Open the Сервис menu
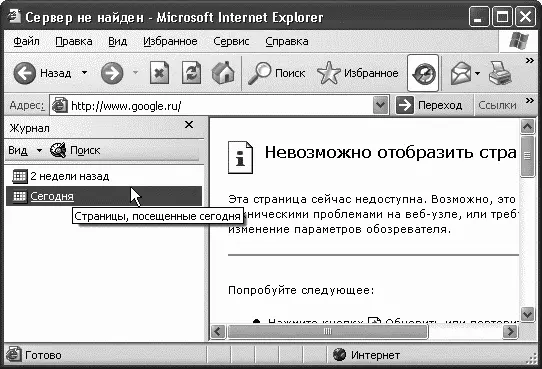Image resolution: width=542 pixels, height=369 pixels. pos(231,41)
